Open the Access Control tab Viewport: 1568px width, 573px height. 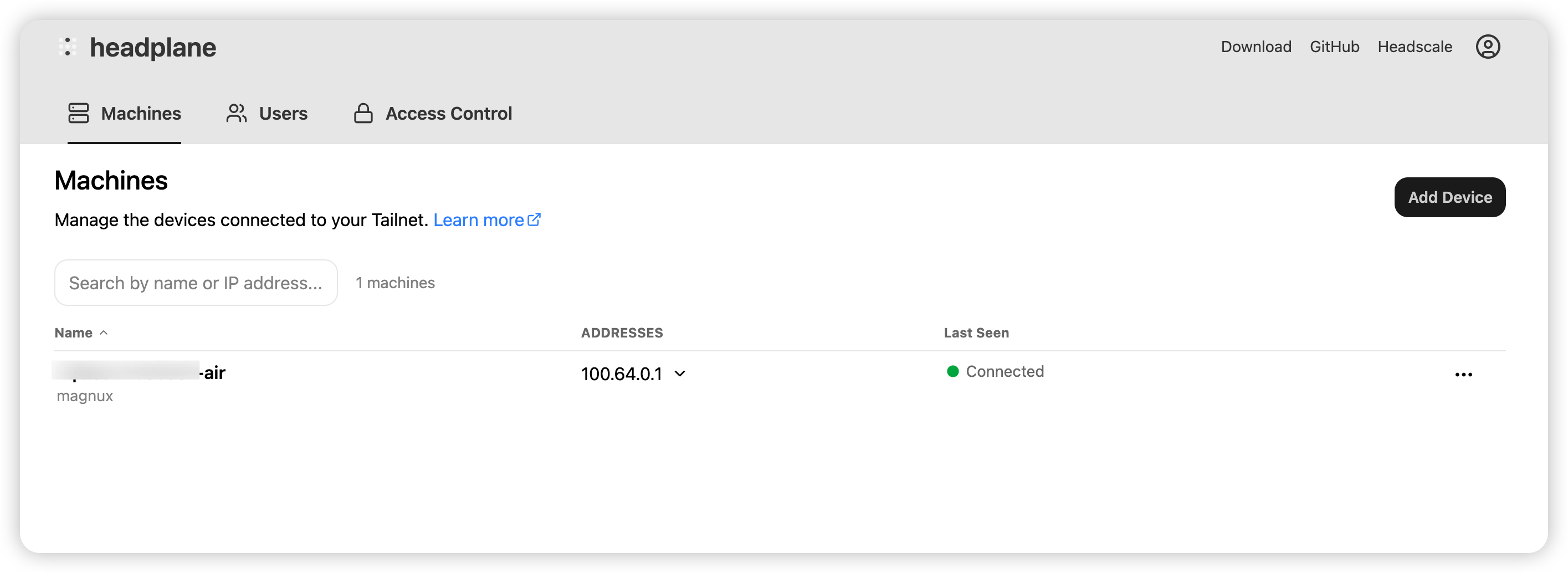pos(449,113)
